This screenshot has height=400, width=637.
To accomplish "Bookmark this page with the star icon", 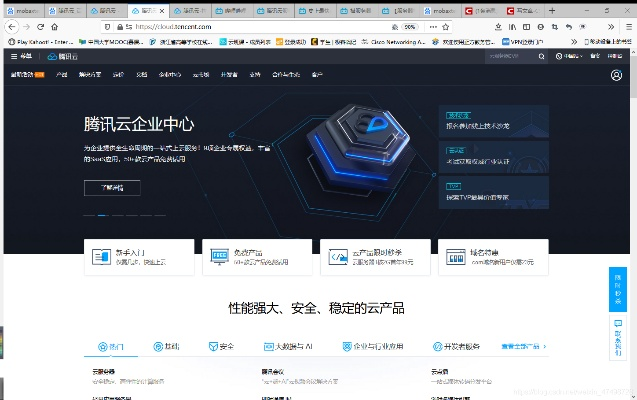I will [x=446, y=27].
